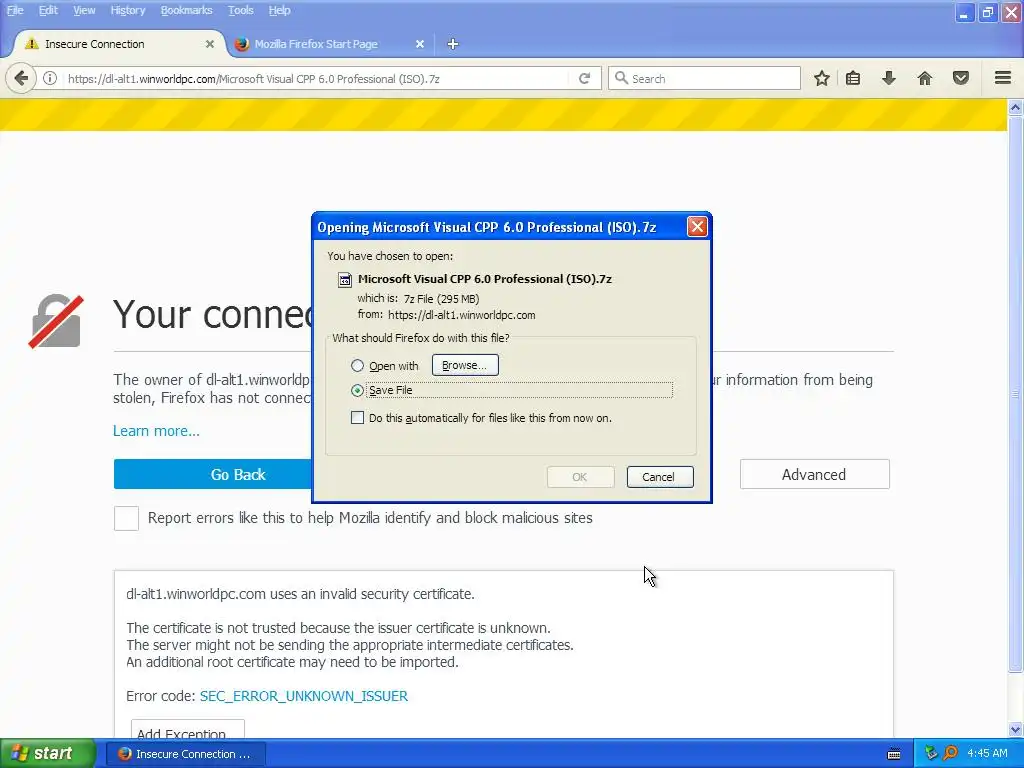Click the 4:45 AM taskbar clock
The width and height of the screenshot is (1024, 768).
(x=987, y=754)
